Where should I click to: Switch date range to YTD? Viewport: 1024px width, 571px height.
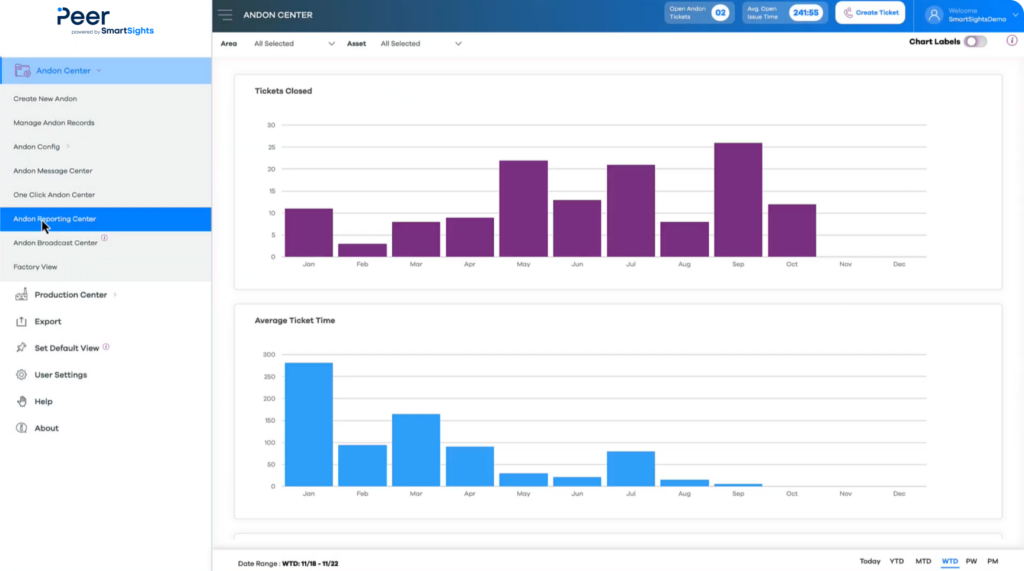(x=897, y=561)
